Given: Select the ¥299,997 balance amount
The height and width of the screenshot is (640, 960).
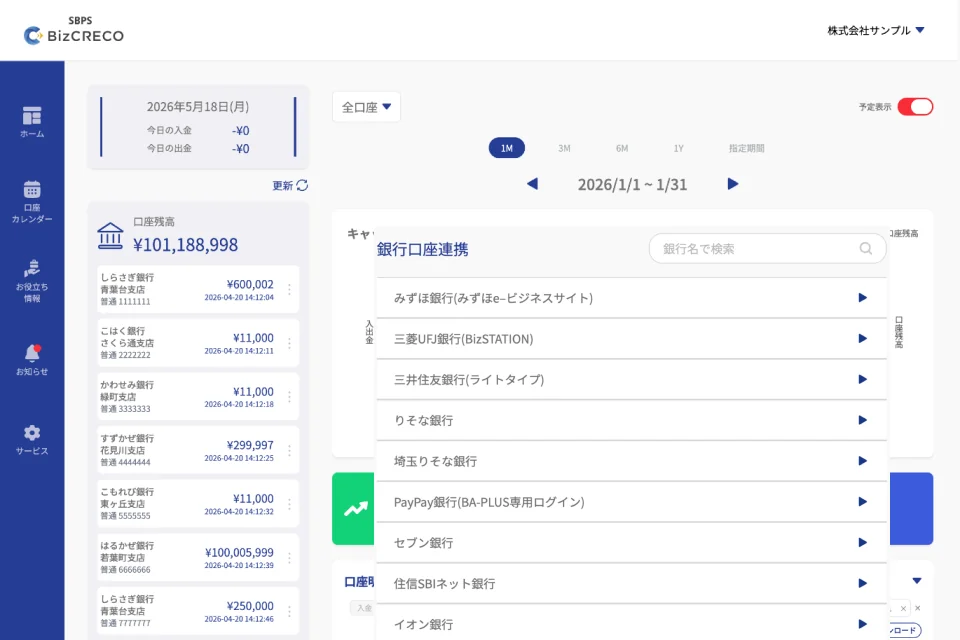Looking at the screenshot, I should (250, 445).
